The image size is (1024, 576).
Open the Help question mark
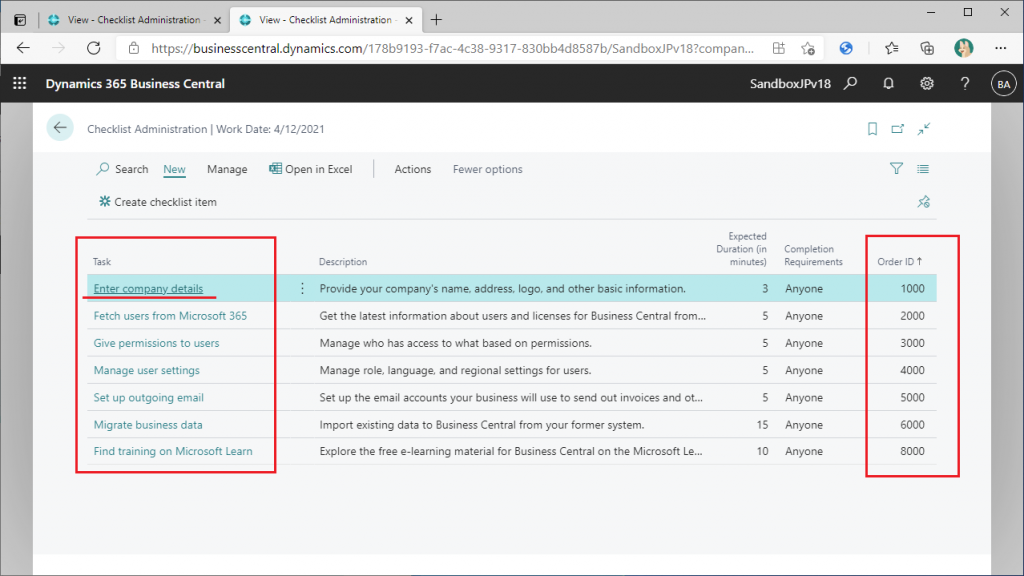[x=965, y=84]
